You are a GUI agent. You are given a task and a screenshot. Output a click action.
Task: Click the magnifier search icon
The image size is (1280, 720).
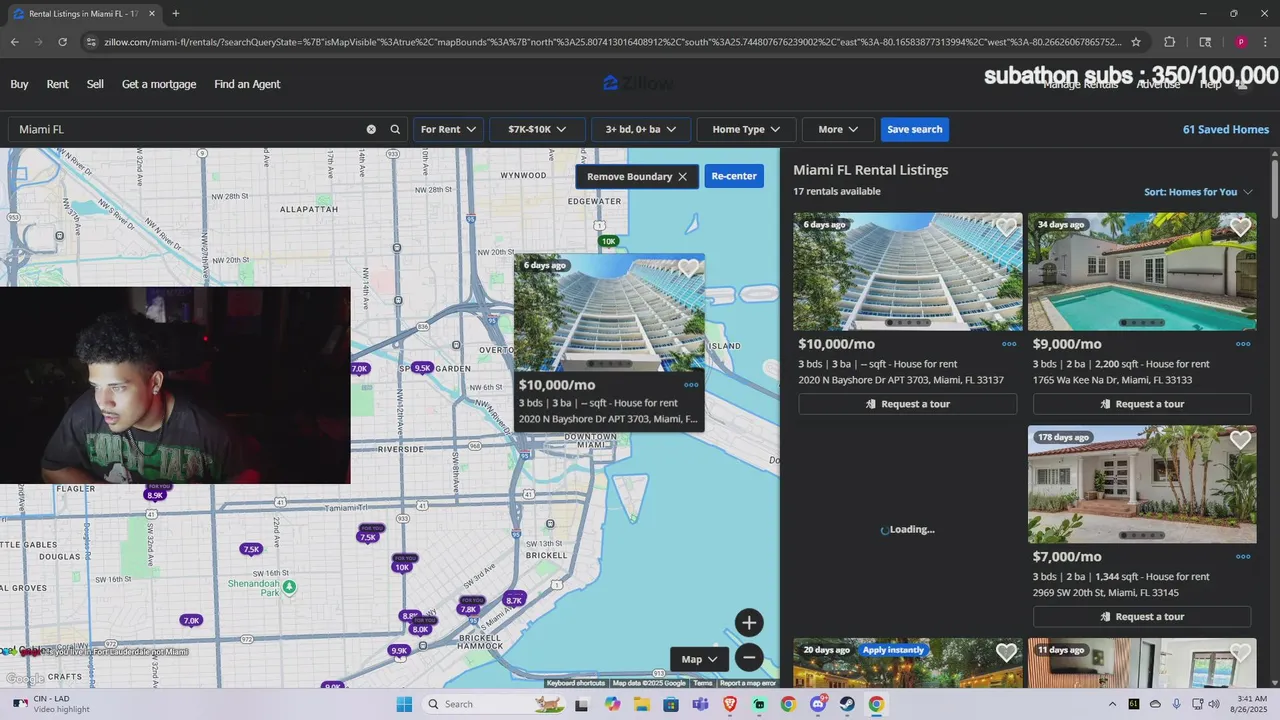click(395, 129)
